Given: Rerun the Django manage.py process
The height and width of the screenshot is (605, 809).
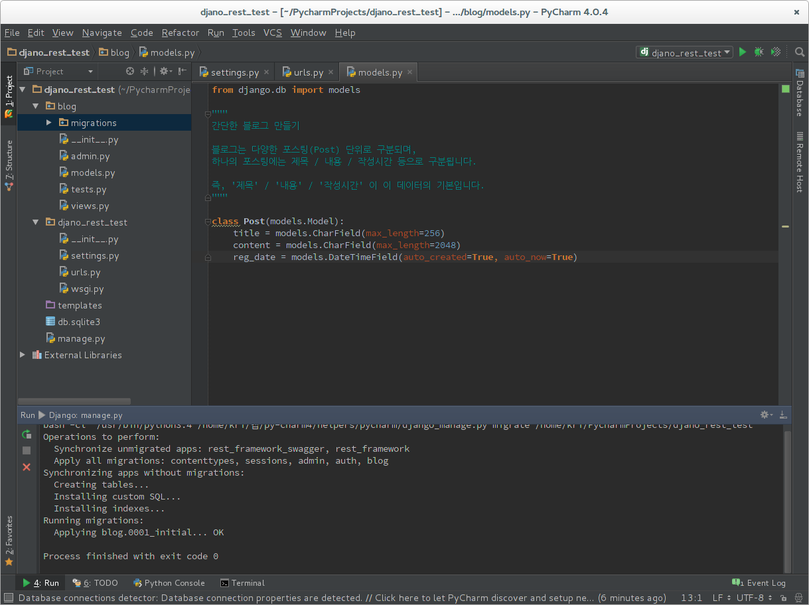Looking at the screenshot, I should tap(27, 434).
